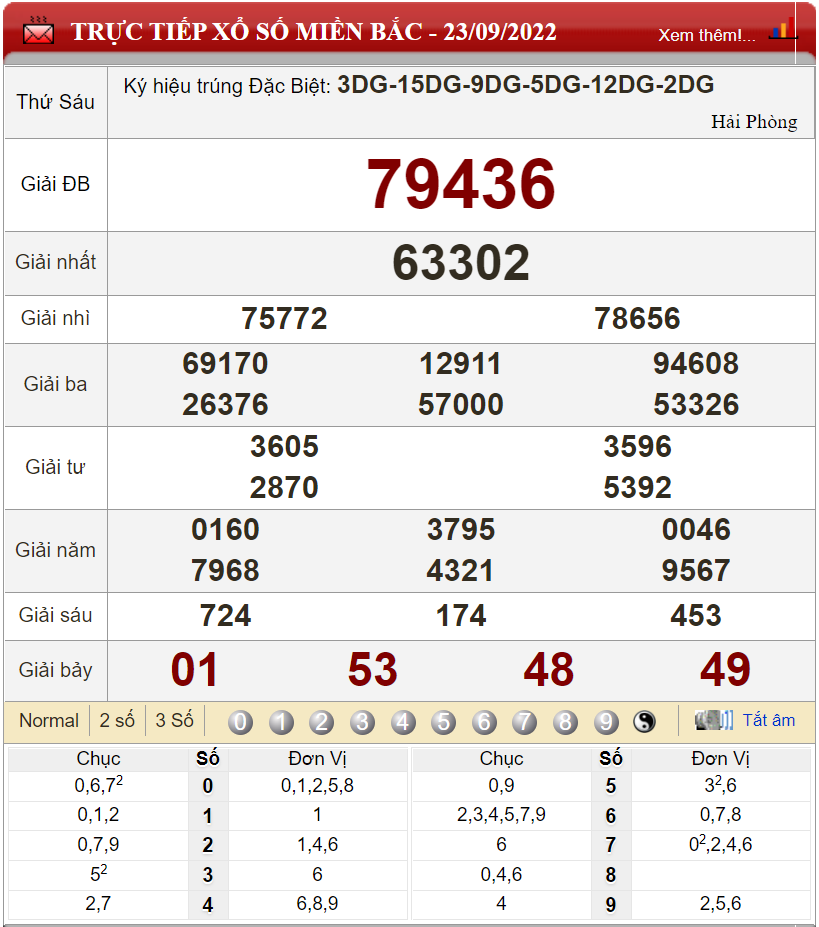This screenshot has height=927, width=819.
Task: Open the Xem thêm link
Action: (707, 35)
